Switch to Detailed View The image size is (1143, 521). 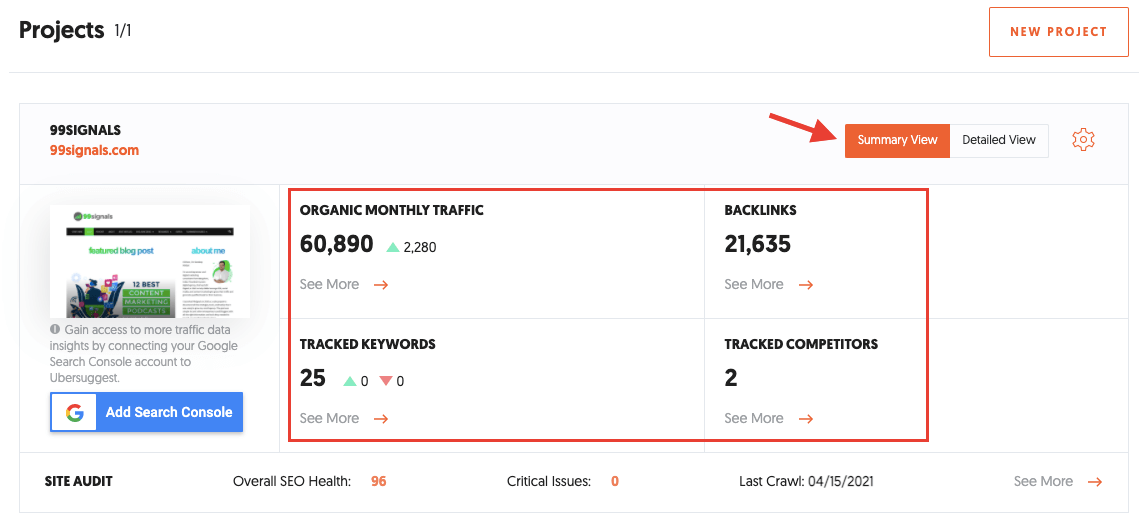pos(998,140)
